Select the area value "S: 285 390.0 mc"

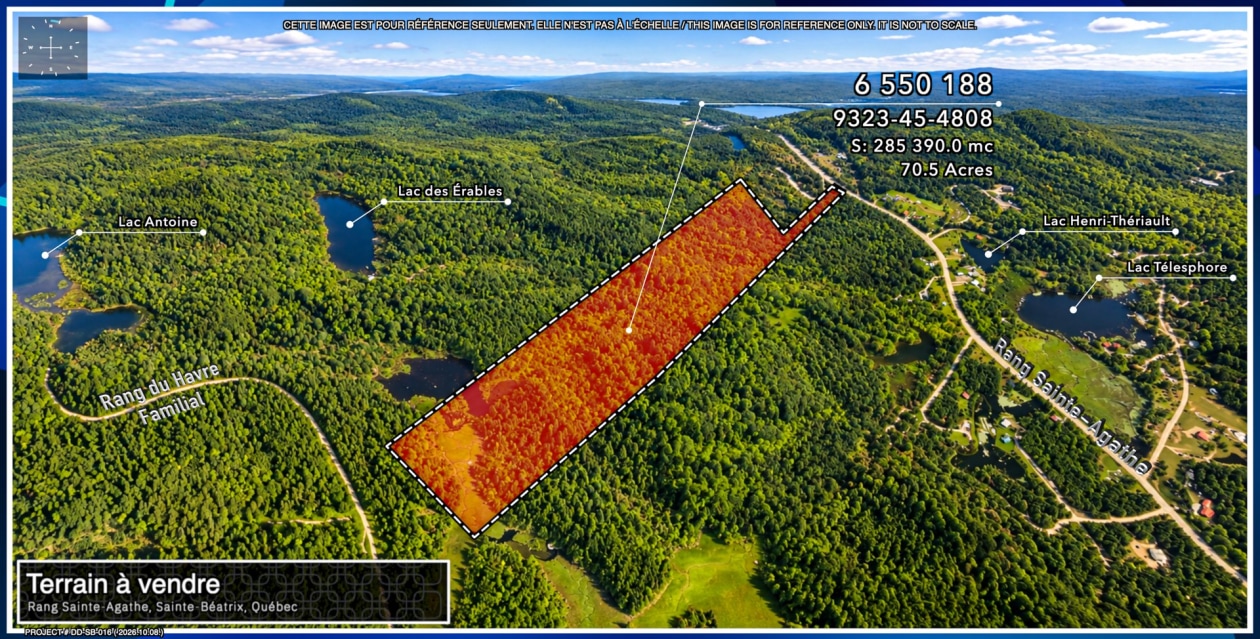922,145
